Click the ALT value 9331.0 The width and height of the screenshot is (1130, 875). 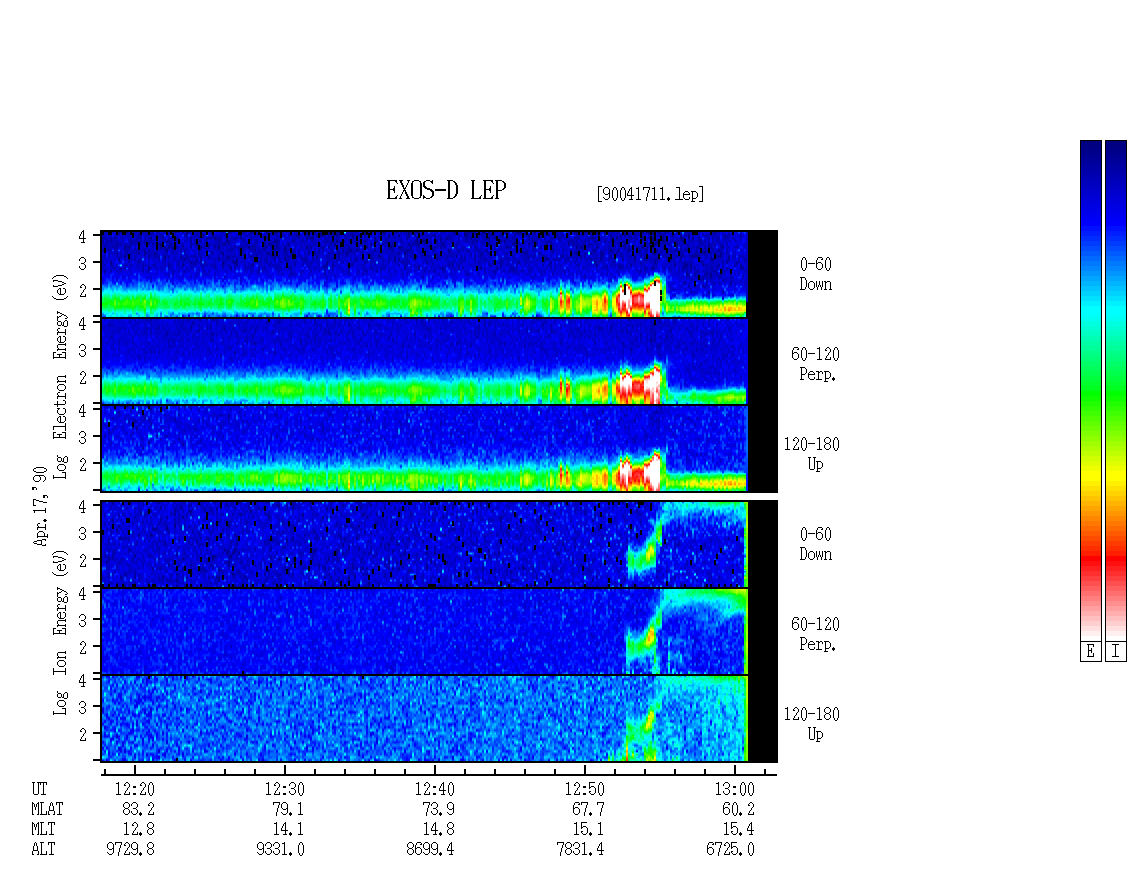280,850
